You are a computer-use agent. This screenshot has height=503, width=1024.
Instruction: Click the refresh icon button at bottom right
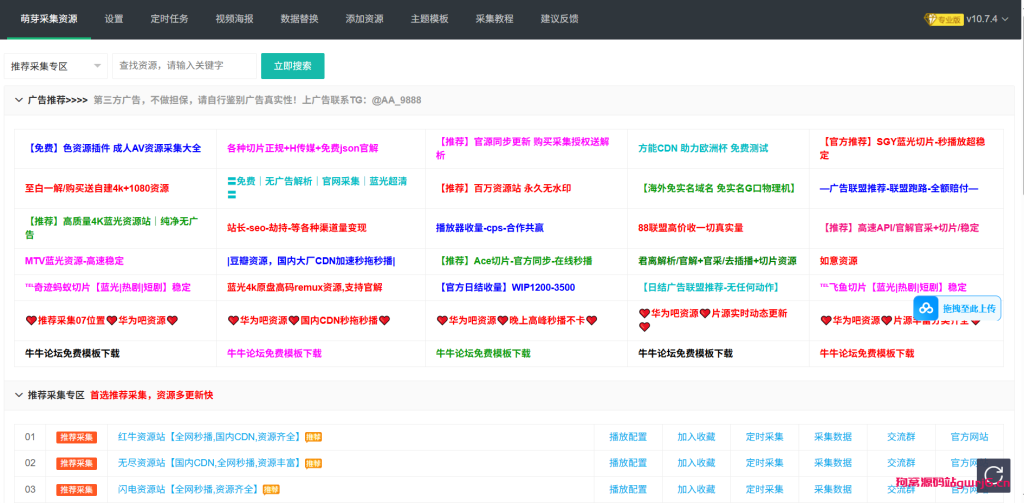point(993,473)
